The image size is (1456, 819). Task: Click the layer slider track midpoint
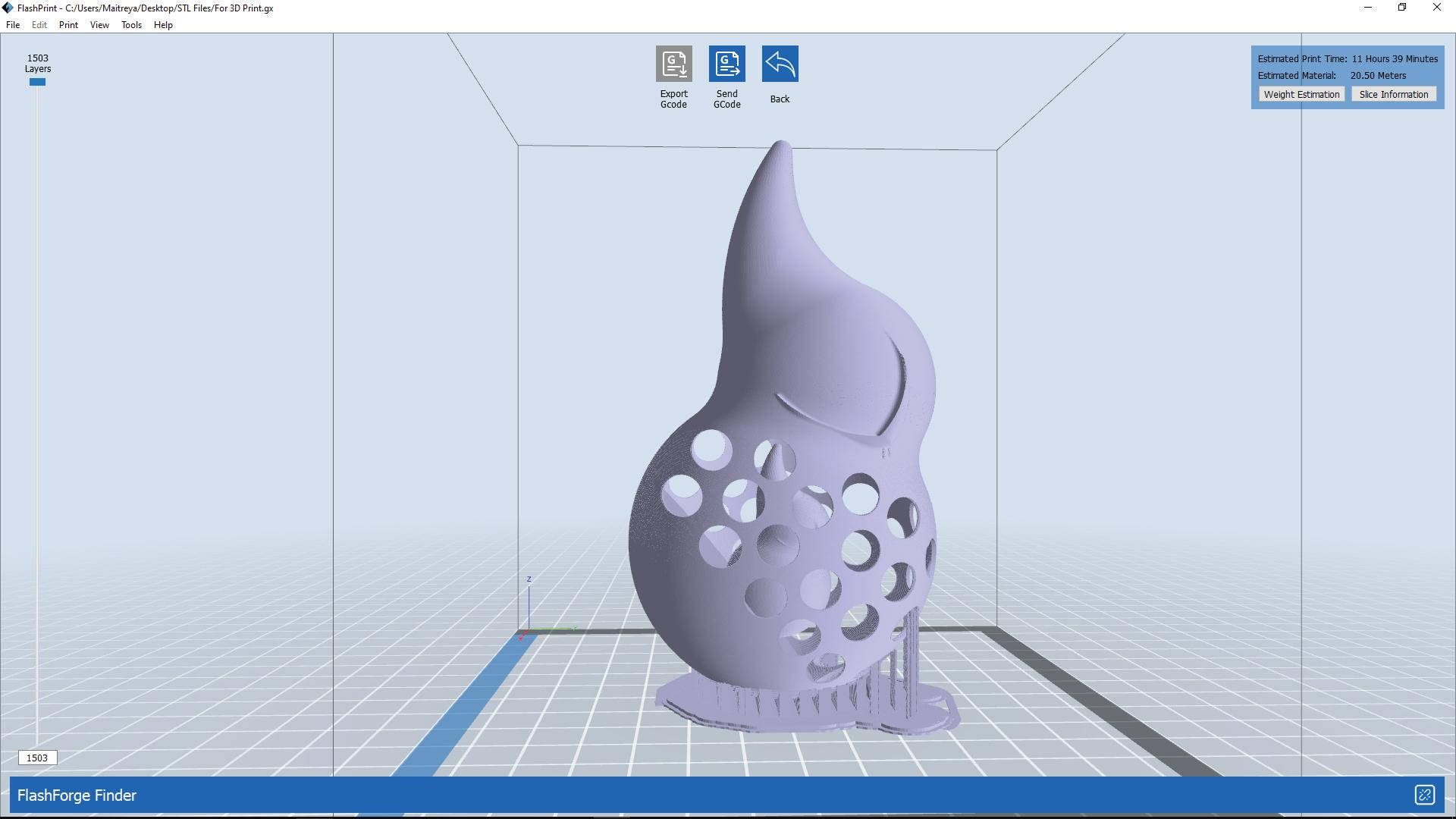click(37, 413)
